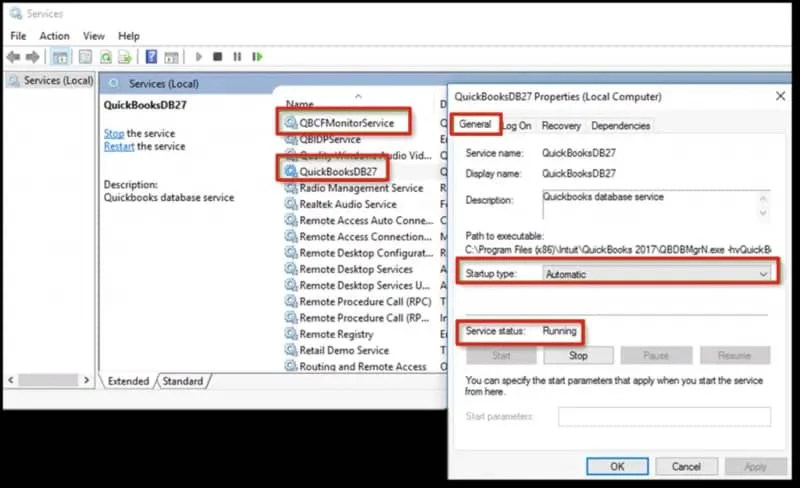This screenshot has height=488, width=800.
Task: Open the Dependencies tab in Properties
Action: coord(620,126)
